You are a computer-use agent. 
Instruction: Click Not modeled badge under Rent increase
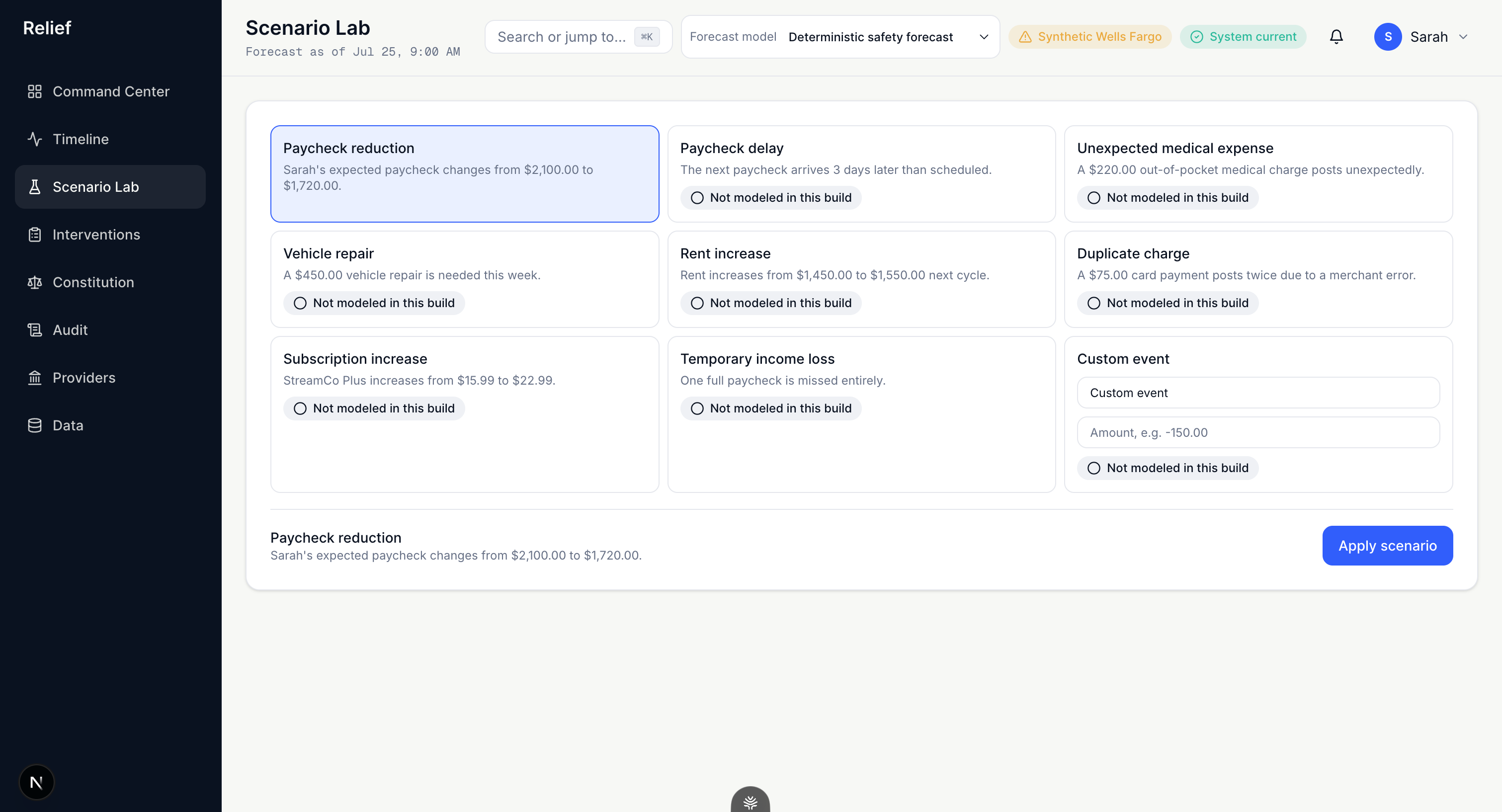click(770, 303)
